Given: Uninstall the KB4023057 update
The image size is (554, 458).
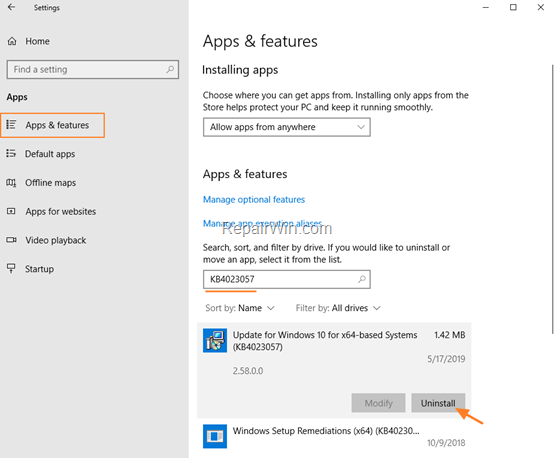Looking at the screenshot, I should click(x=438, y=403).
